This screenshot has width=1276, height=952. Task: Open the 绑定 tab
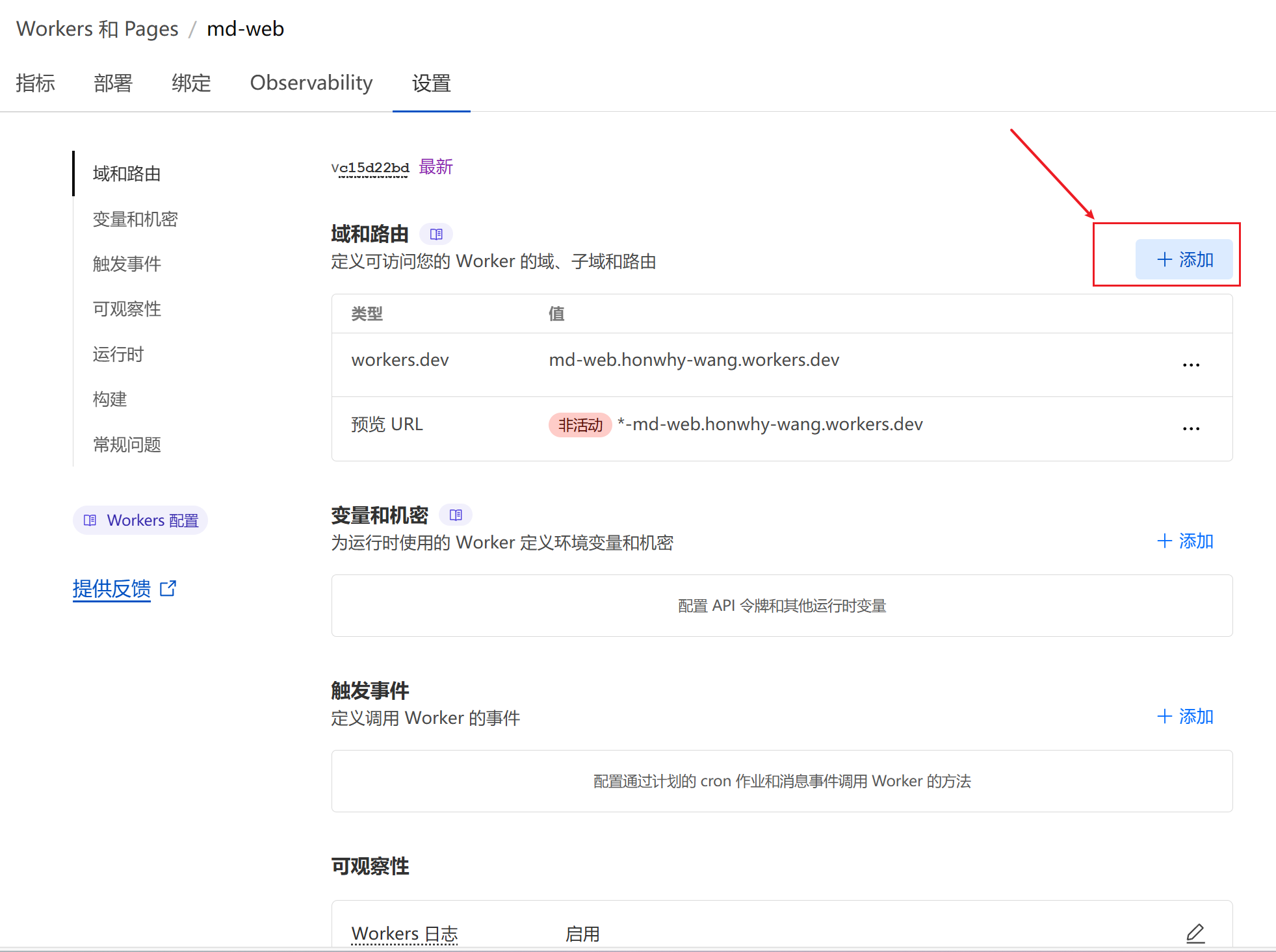coord(191,83)
